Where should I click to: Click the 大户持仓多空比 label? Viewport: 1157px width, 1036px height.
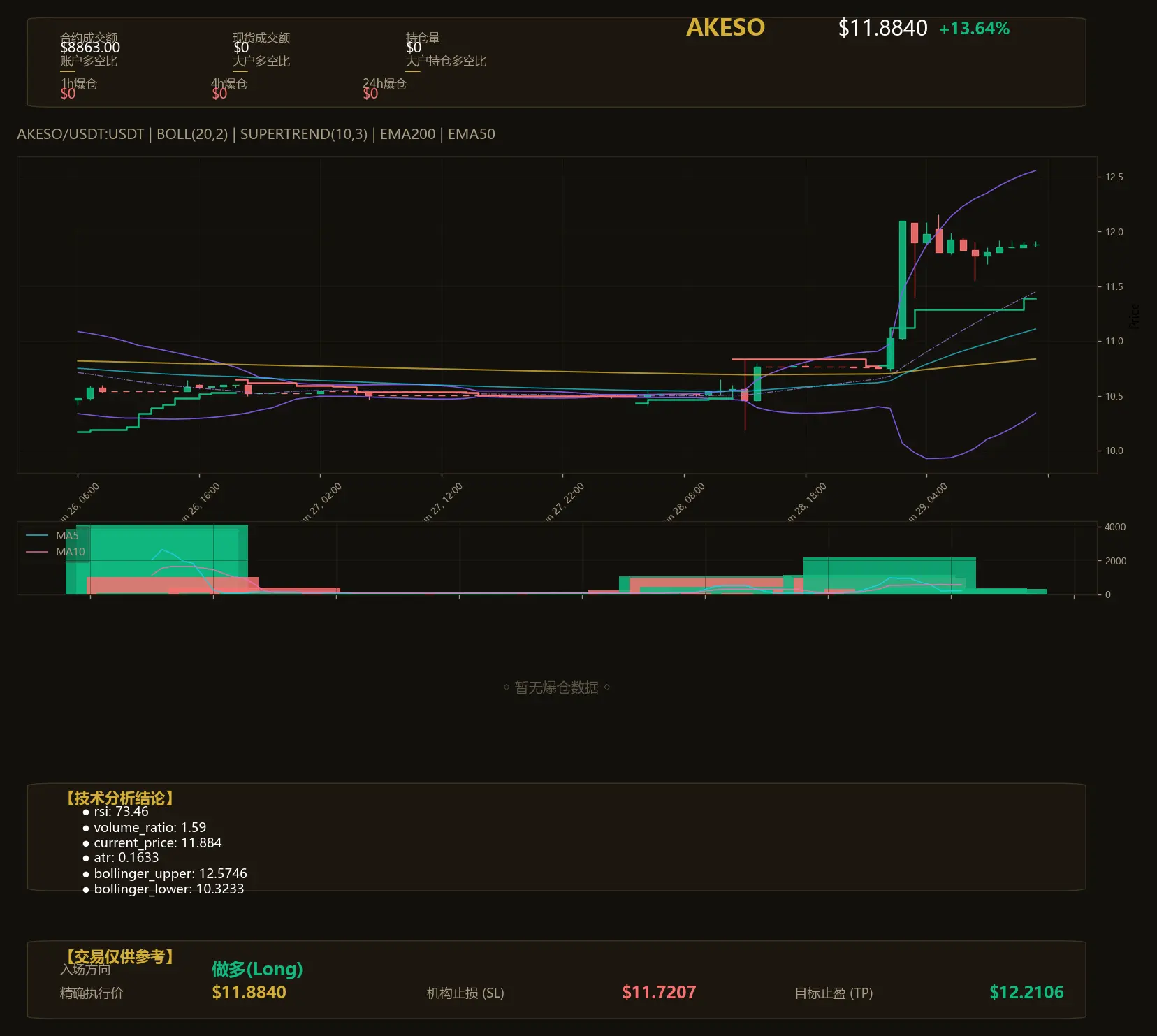coord(446,61)
